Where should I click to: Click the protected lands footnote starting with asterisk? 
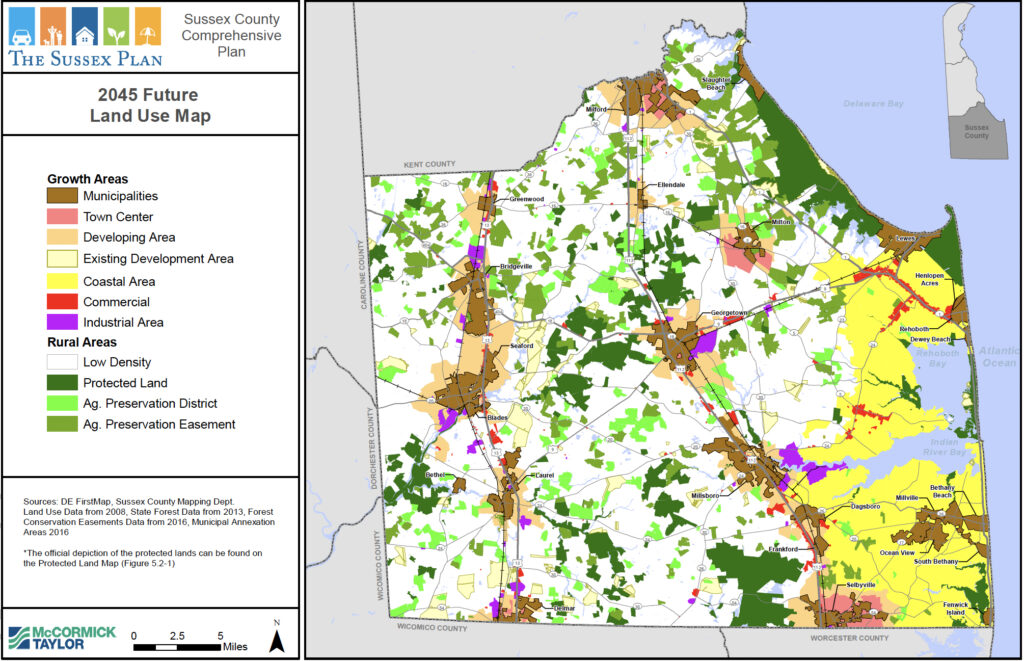pos(142,558)
